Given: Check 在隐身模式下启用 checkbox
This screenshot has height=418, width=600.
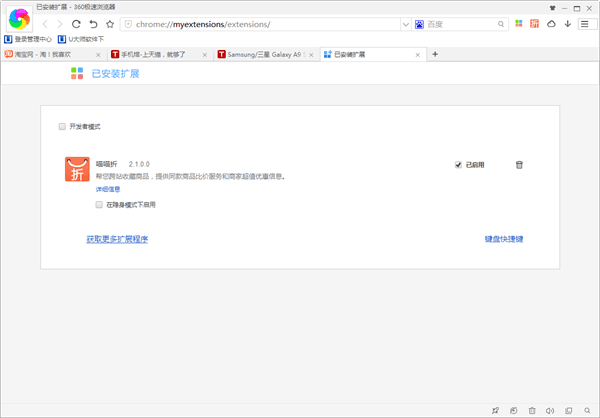Looking at the screenshot, I should pyautogui.click(x=99, y=204).
